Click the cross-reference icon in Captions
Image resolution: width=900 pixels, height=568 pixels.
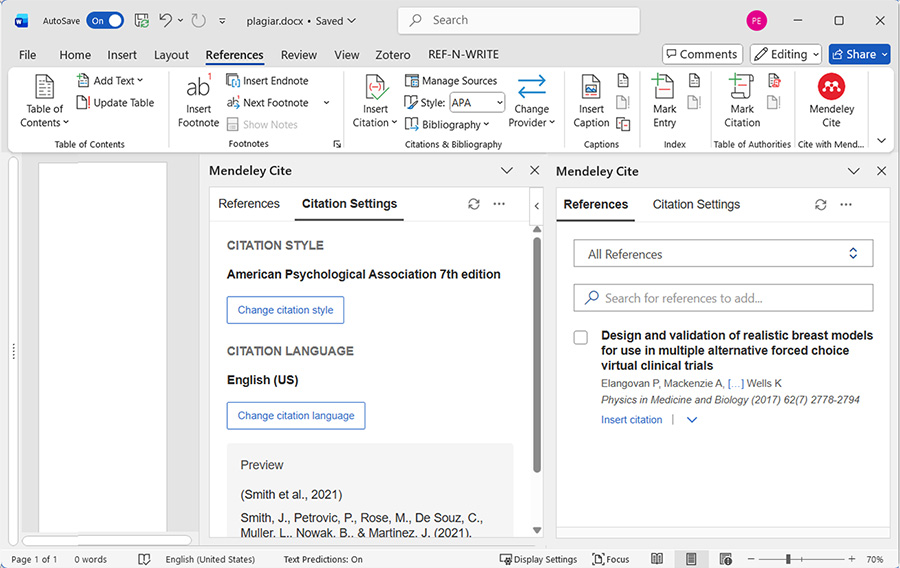tap(623, 124)
